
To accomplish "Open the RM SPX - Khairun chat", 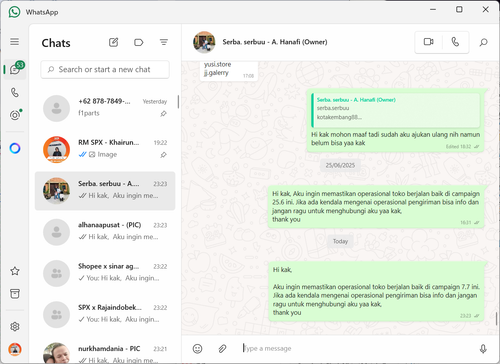I will [x=105, y=149].
